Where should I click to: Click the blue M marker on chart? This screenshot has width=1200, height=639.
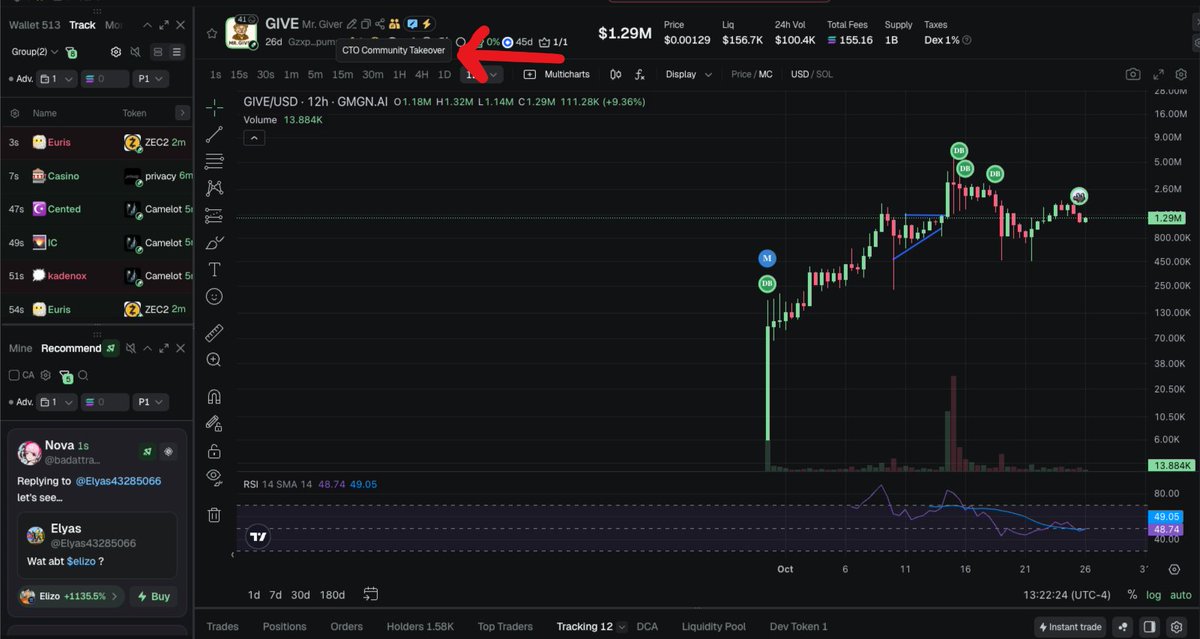[x=767, y=258]
